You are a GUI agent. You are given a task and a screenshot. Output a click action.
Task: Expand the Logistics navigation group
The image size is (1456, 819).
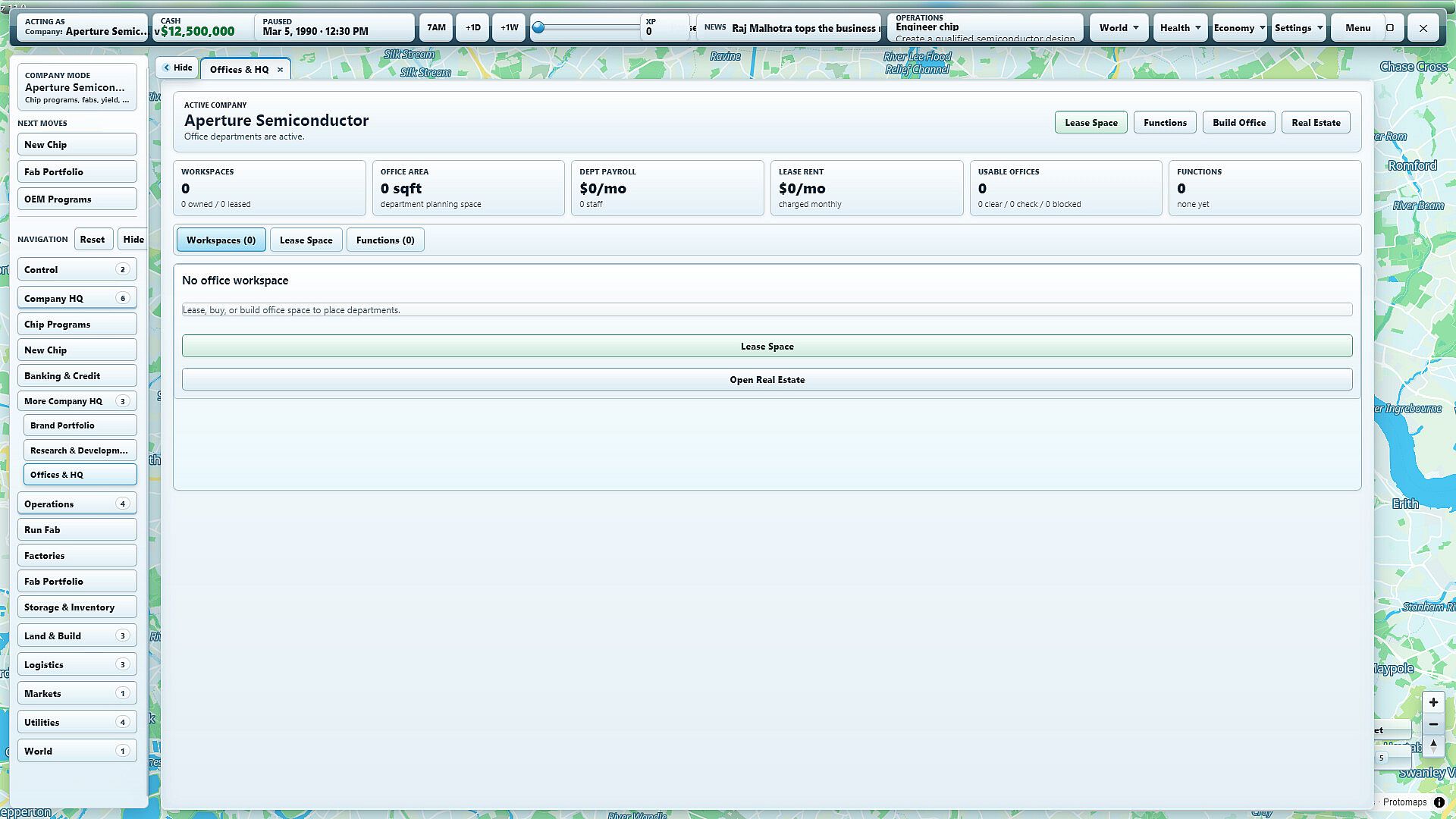(77, 665)
